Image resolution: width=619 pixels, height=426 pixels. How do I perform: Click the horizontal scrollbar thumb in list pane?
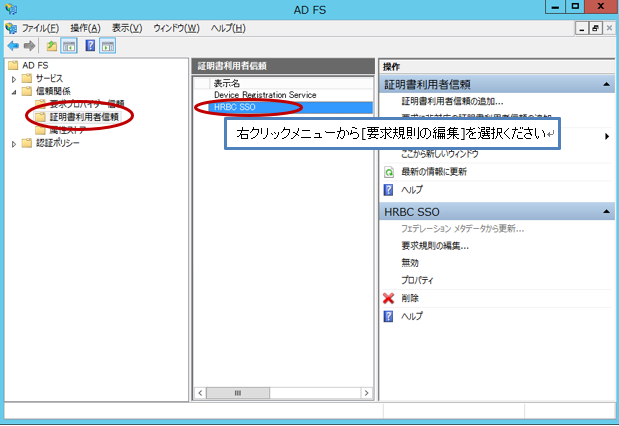pos(238,393)
